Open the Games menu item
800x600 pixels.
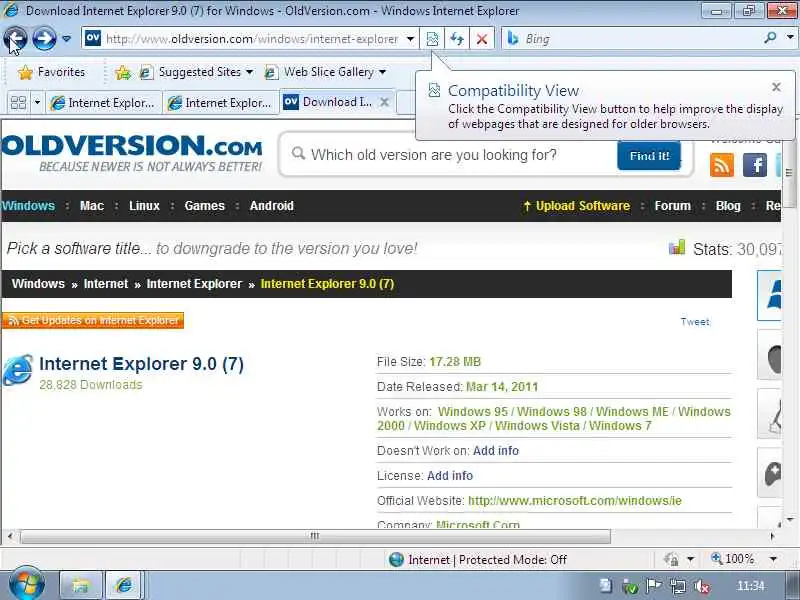coord(205,206)
